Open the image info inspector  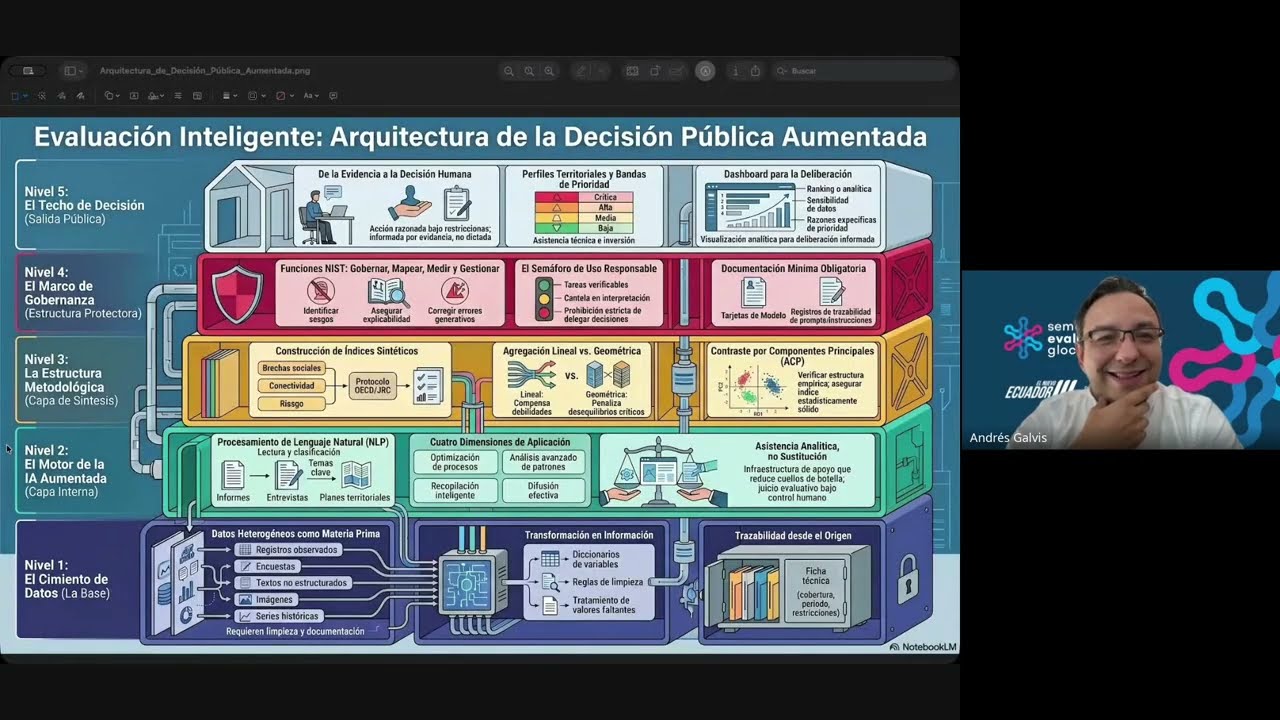[736, 71]
